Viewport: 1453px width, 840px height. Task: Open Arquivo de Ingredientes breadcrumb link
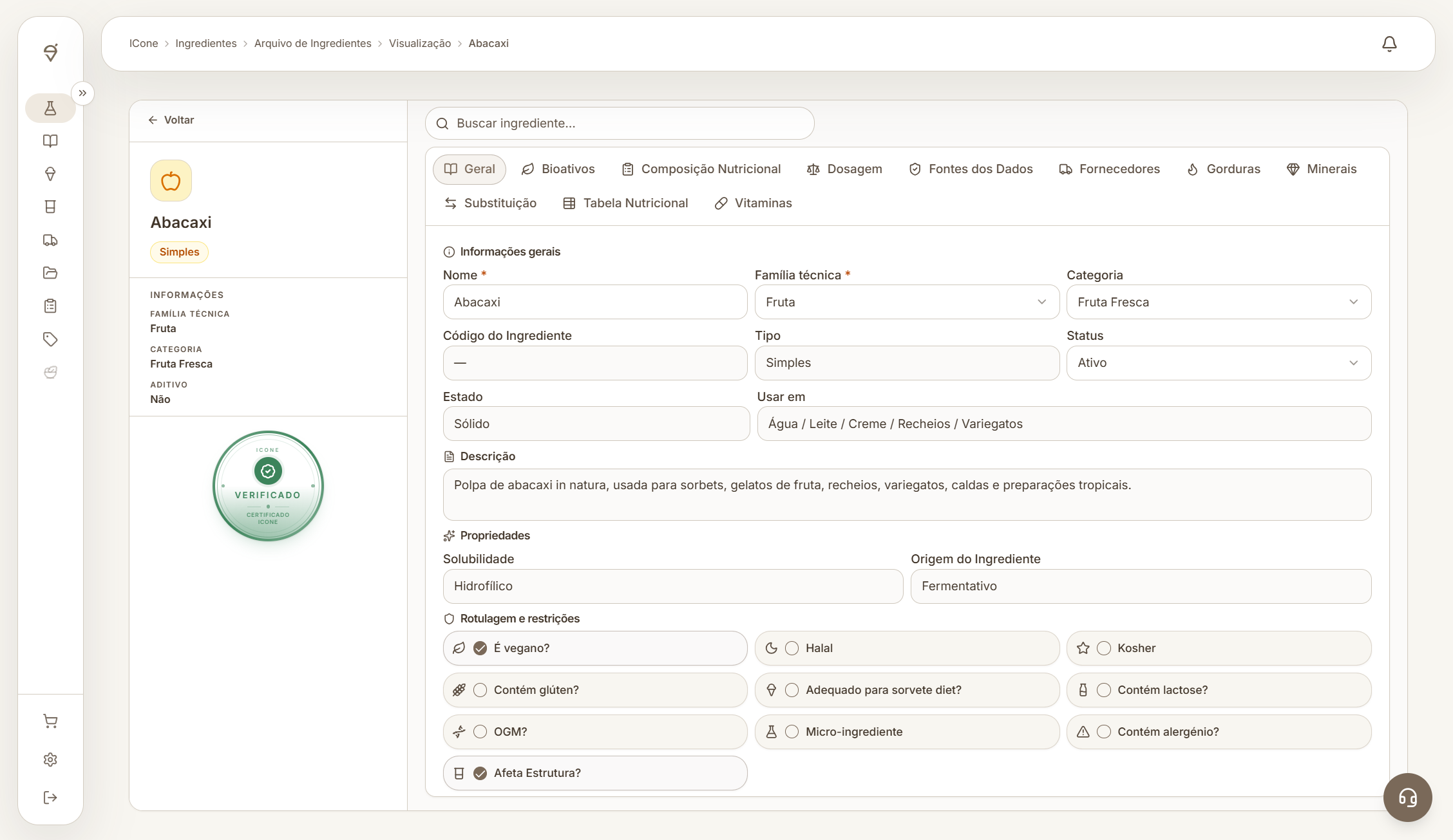[x=312, y=43]
